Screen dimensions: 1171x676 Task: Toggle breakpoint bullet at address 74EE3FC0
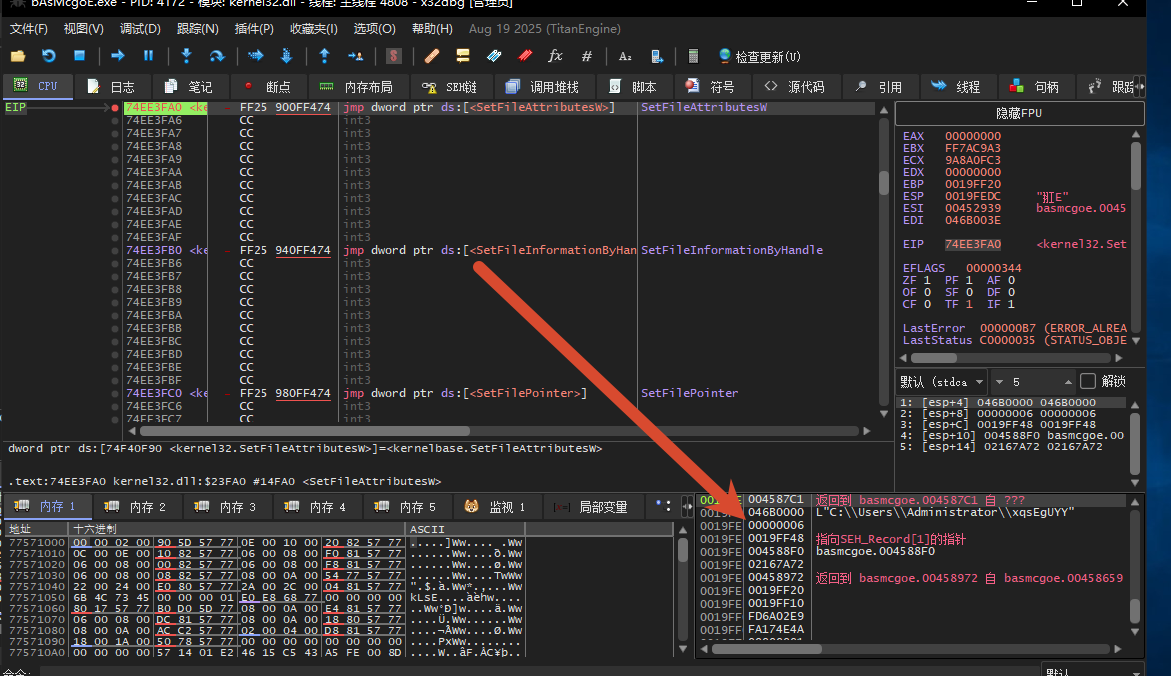pyautogui.click(x=114, y=393)
